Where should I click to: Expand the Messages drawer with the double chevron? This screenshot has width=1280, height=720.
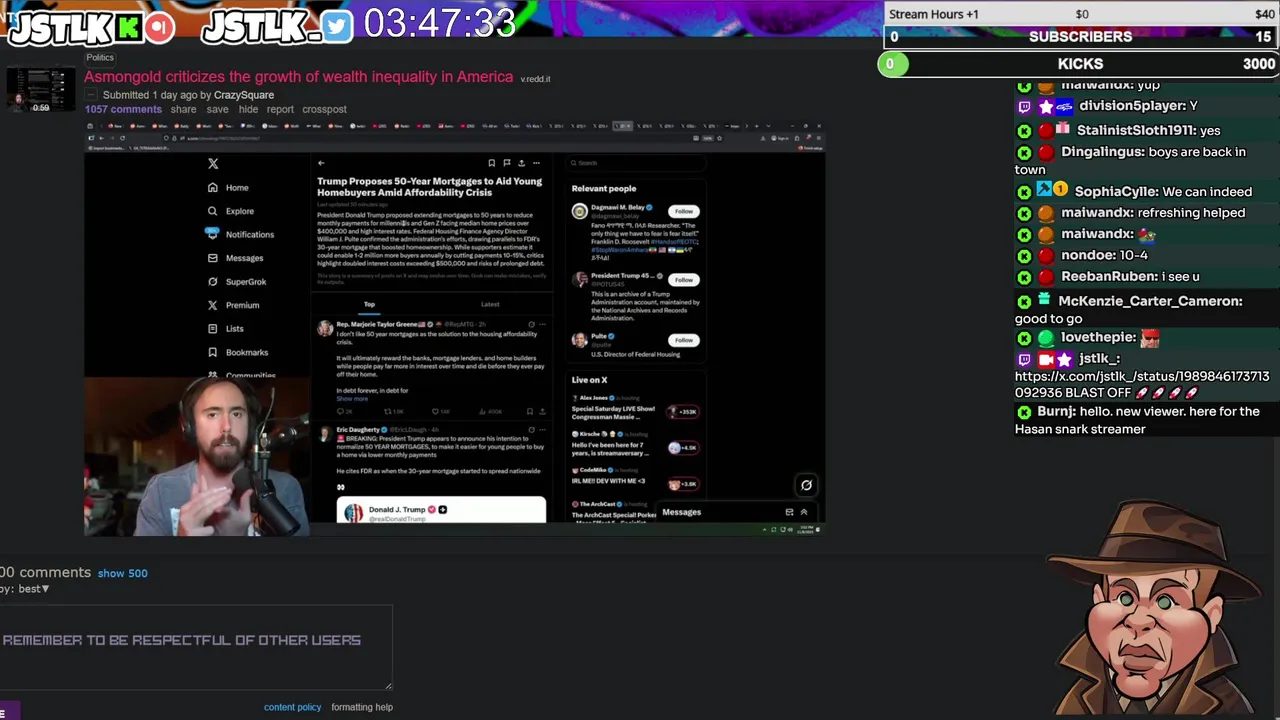pos(803,512)
